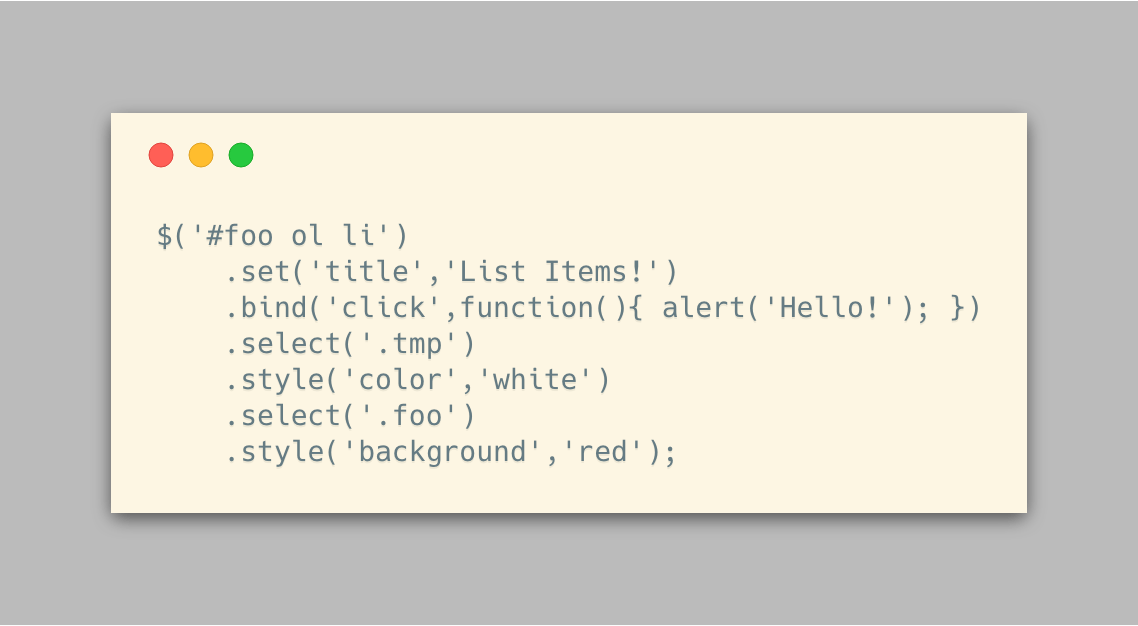Click the function keyword
Image resolution: width=1138 pixels, height=626 pixels.
click(x=527, y=308)
